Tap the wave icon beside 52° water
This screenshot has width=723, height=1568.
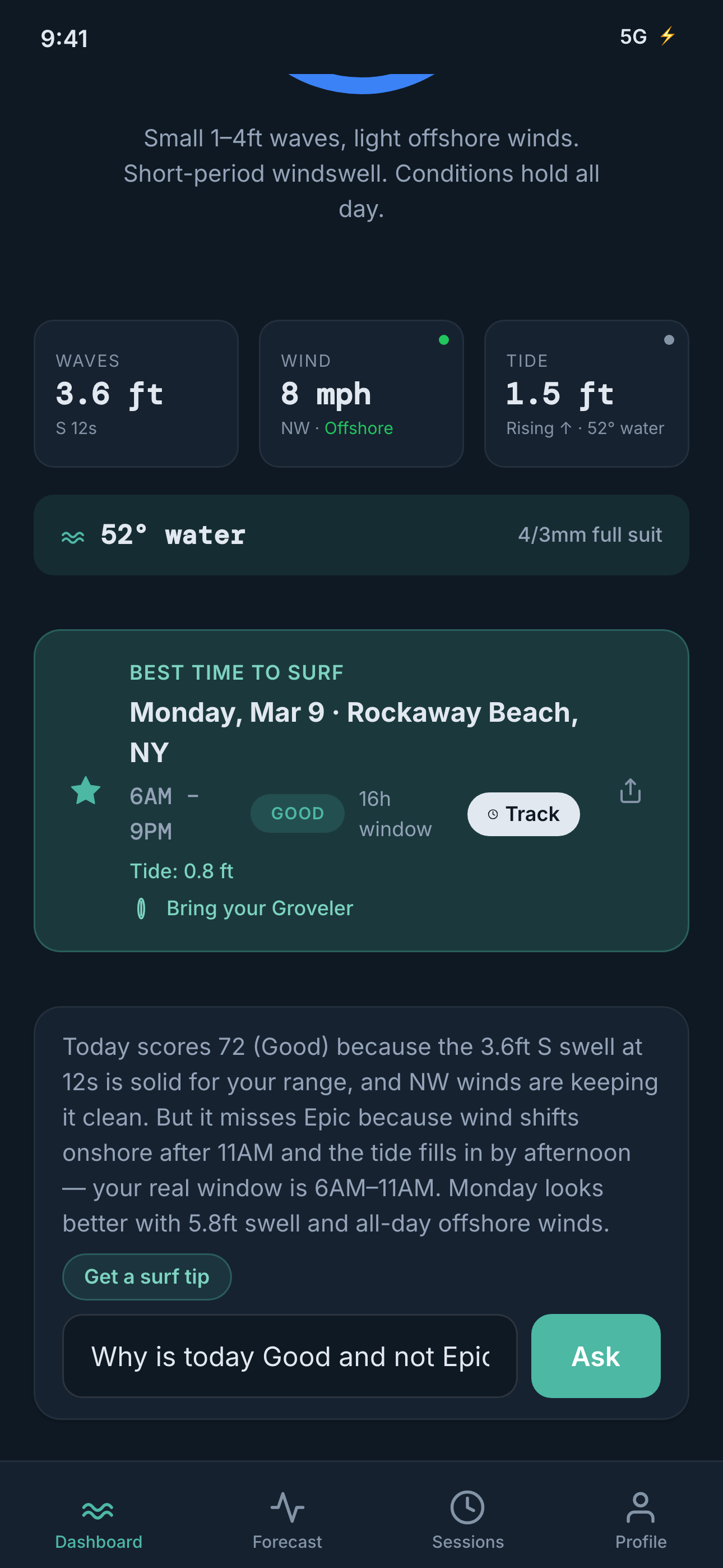73,536
